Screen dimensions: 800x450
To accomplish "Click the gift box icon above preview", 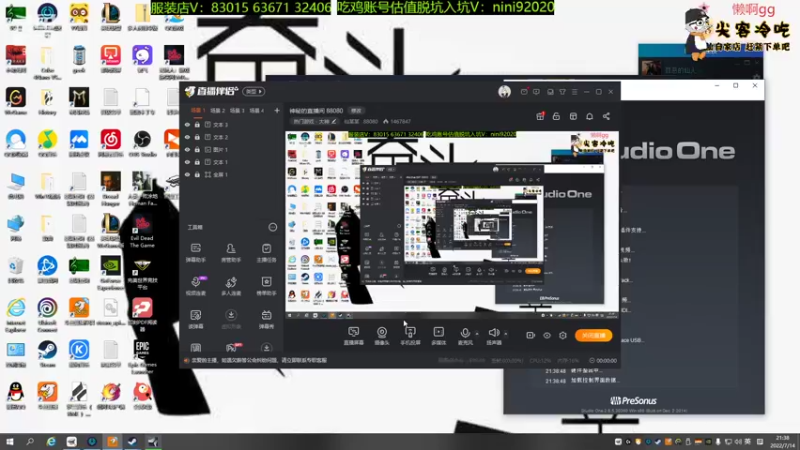I will point(540,116).
